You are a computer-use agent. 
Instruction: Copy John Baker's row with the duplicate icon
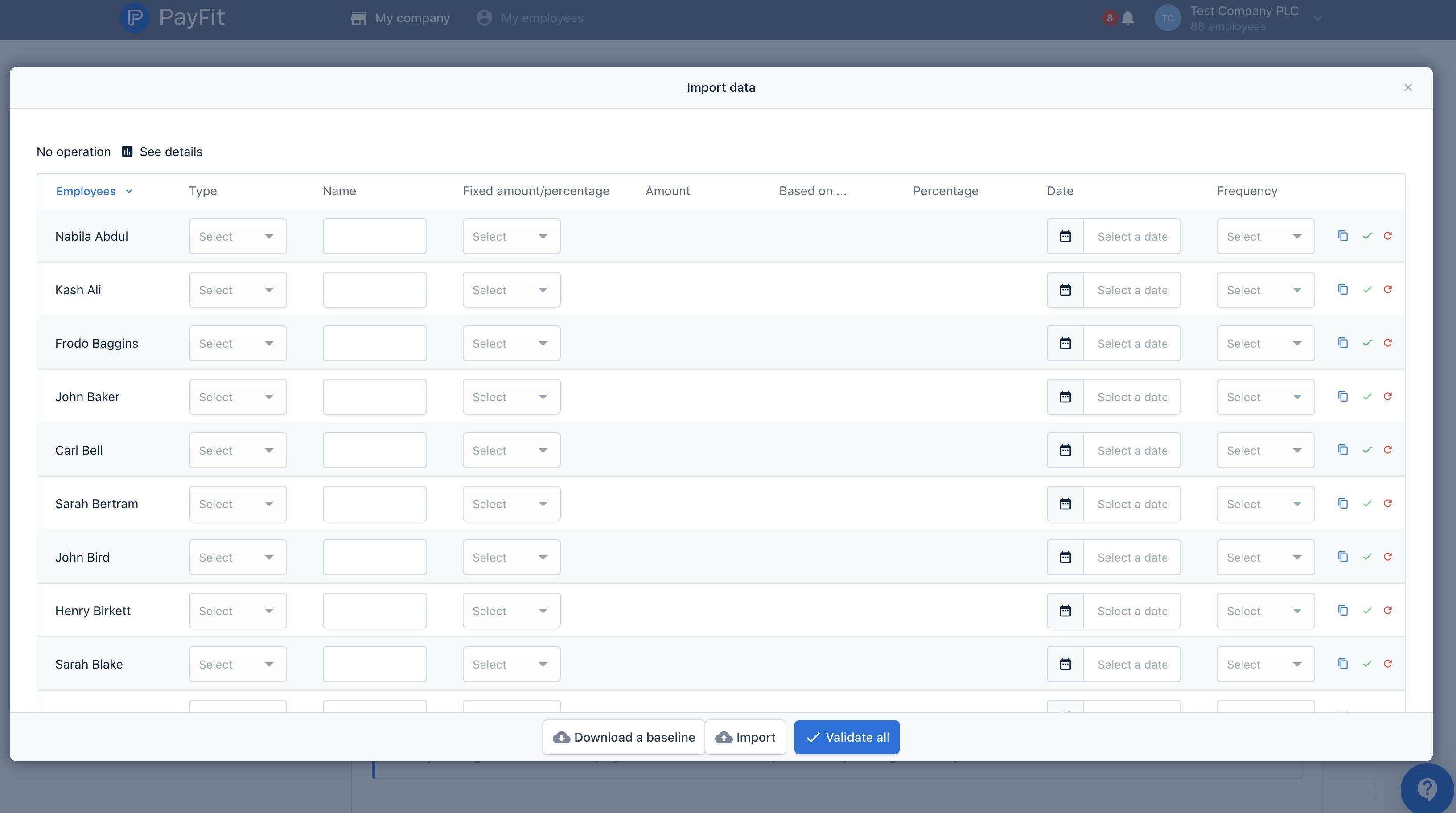click(1343, 397)
